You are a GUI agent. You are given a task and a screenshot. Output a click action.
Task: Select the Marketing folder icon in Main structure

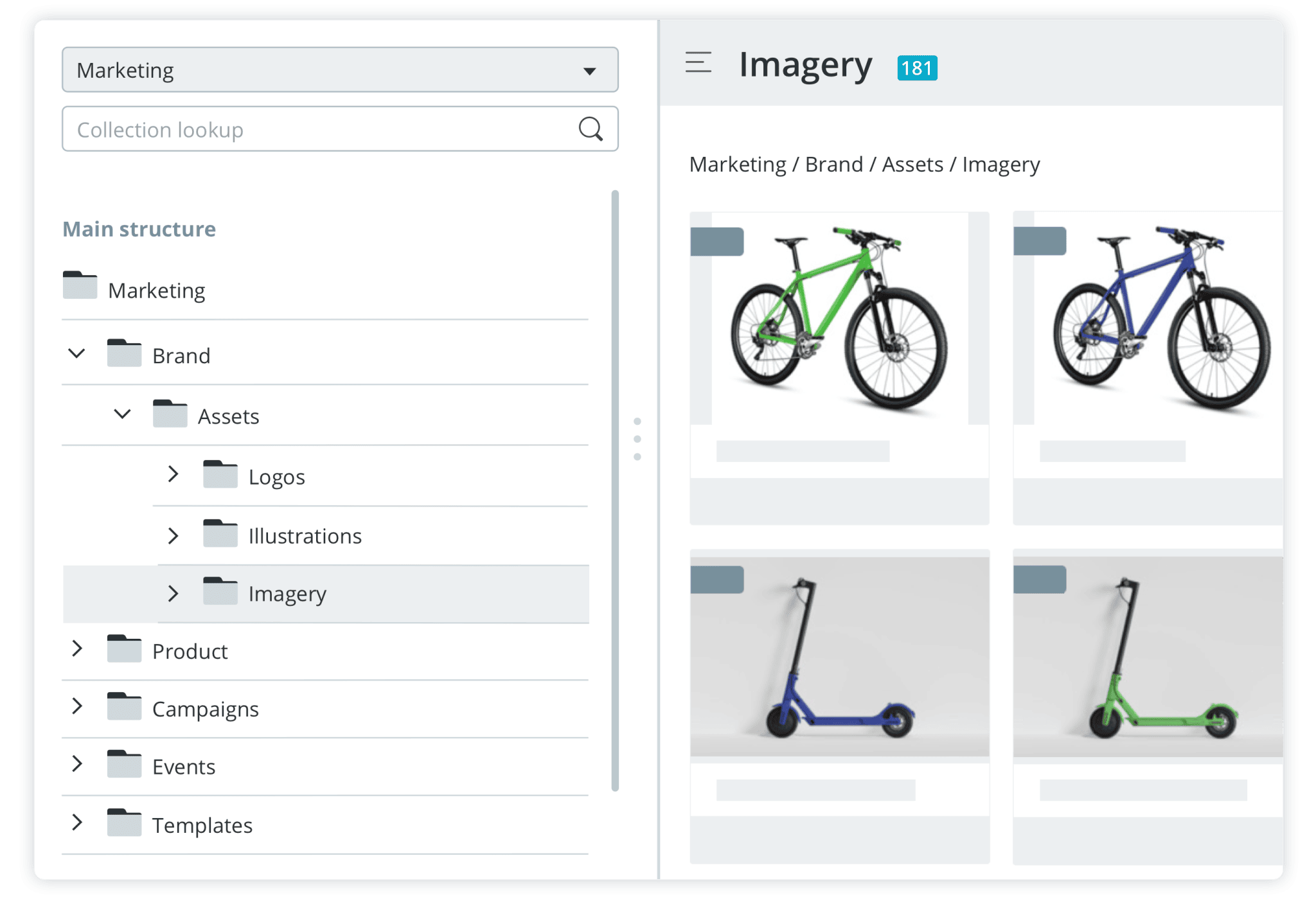click(80, 286)
